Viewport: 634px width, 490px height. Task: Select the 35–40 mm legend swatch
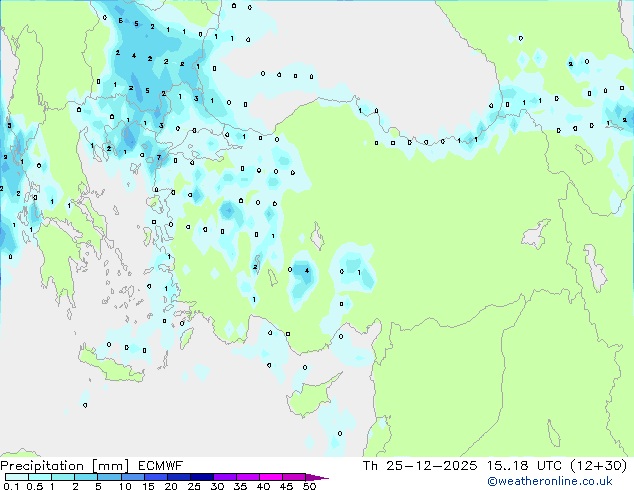coord(247,477)
